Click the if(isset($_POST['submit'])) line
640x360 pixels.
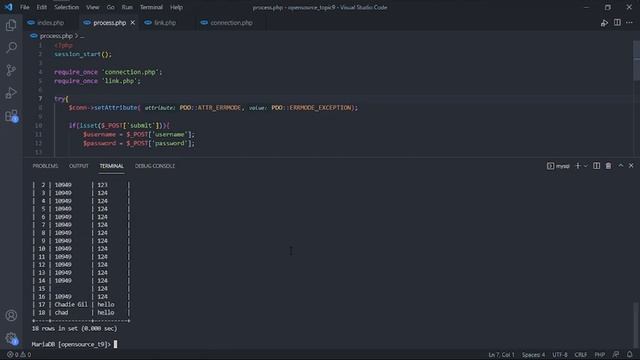tap(119, 126)
